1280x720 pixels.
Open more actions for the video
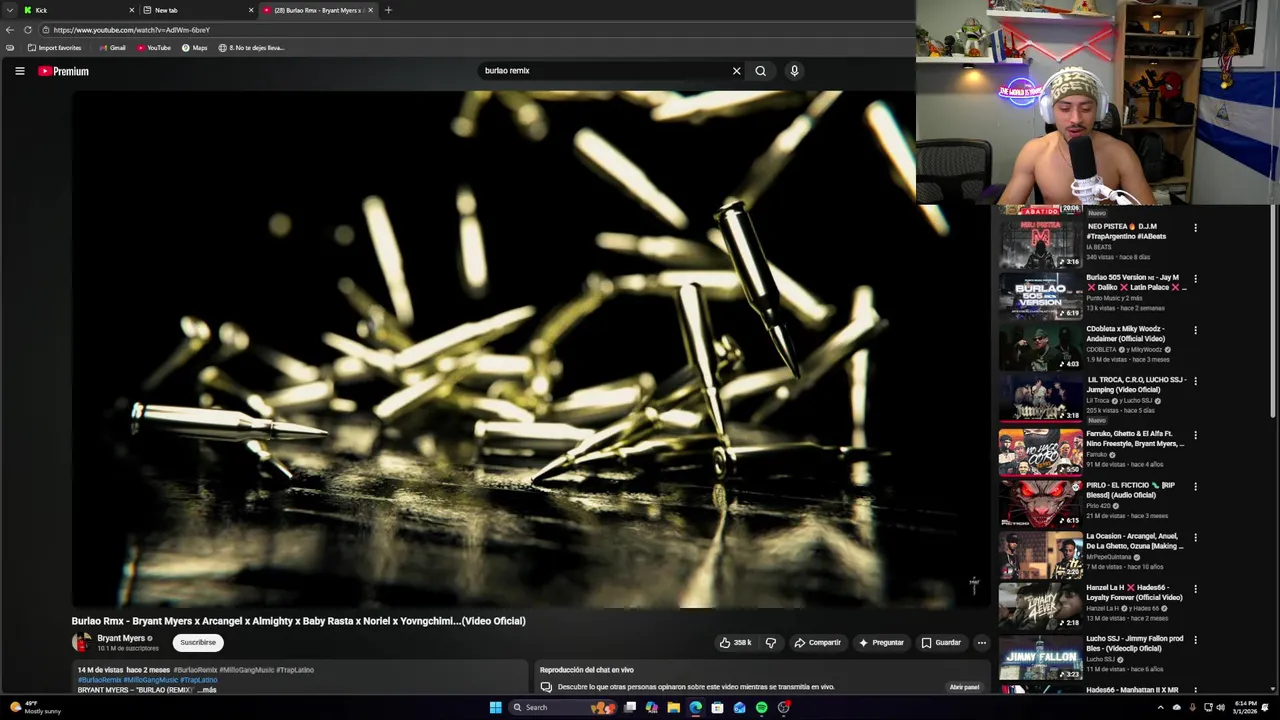pyautogui.click(x=982, y=643)
